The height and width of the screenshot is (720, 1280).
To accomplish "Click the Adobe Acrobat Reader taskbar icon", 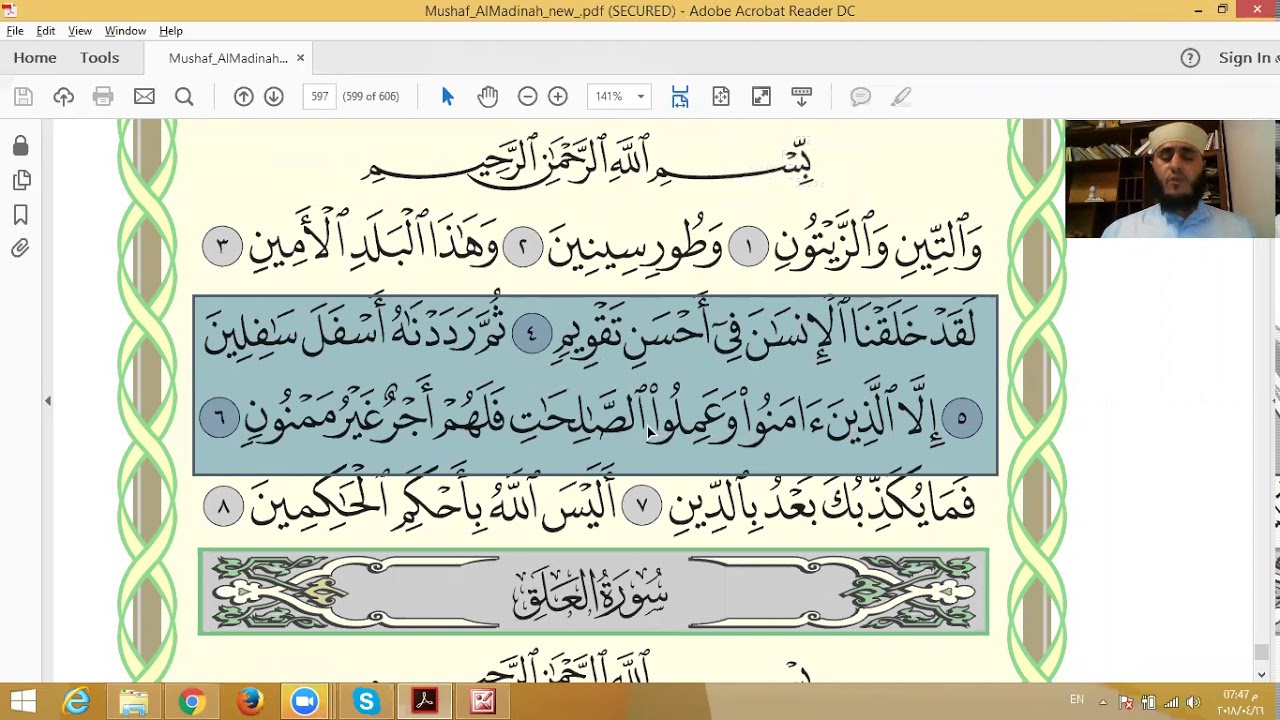I will [x=424, y=702].
